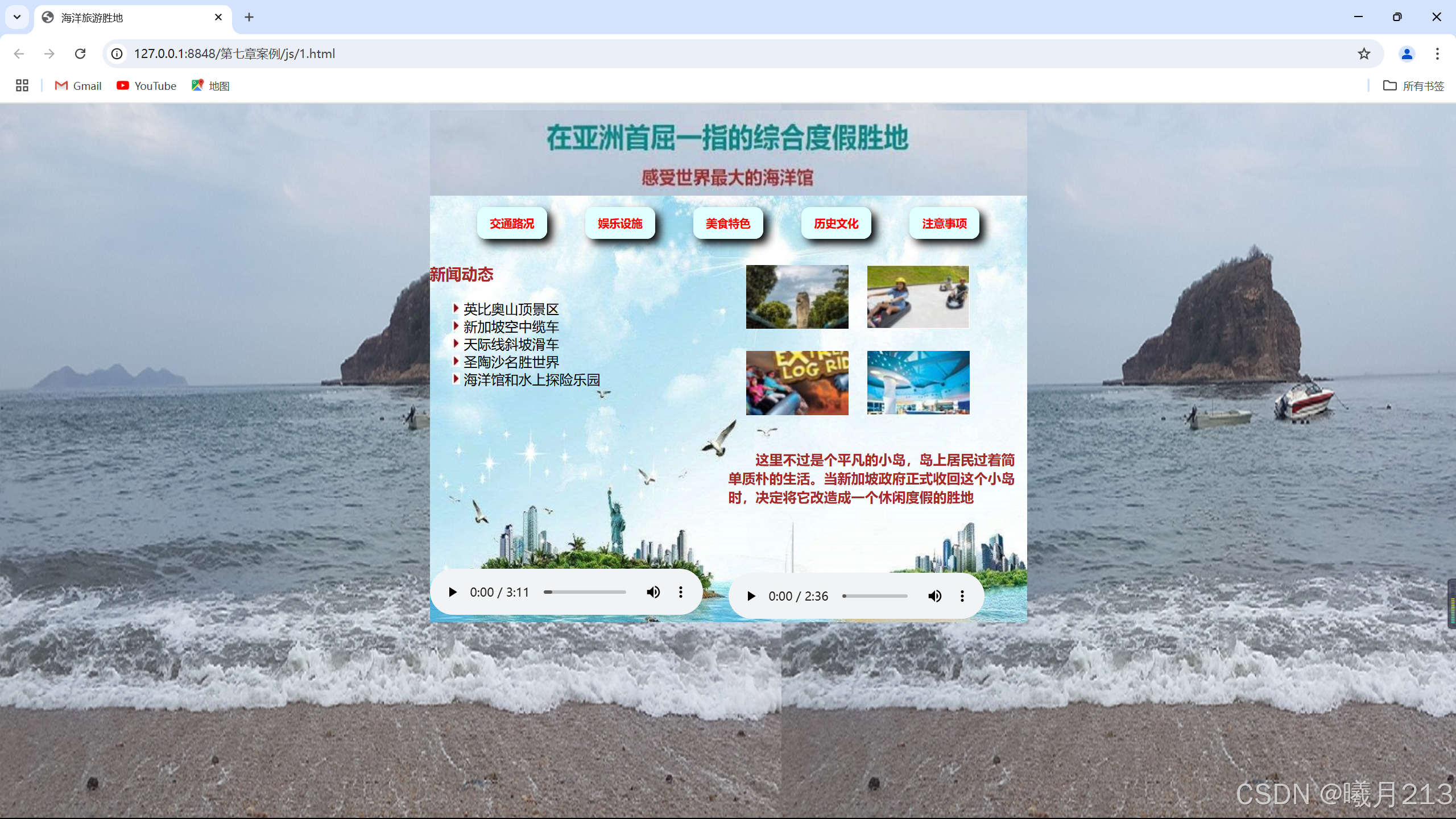This screenshot has width=1456, height=819.
Task: Open more options on 2:36 audio player
Action: (962, 596)
